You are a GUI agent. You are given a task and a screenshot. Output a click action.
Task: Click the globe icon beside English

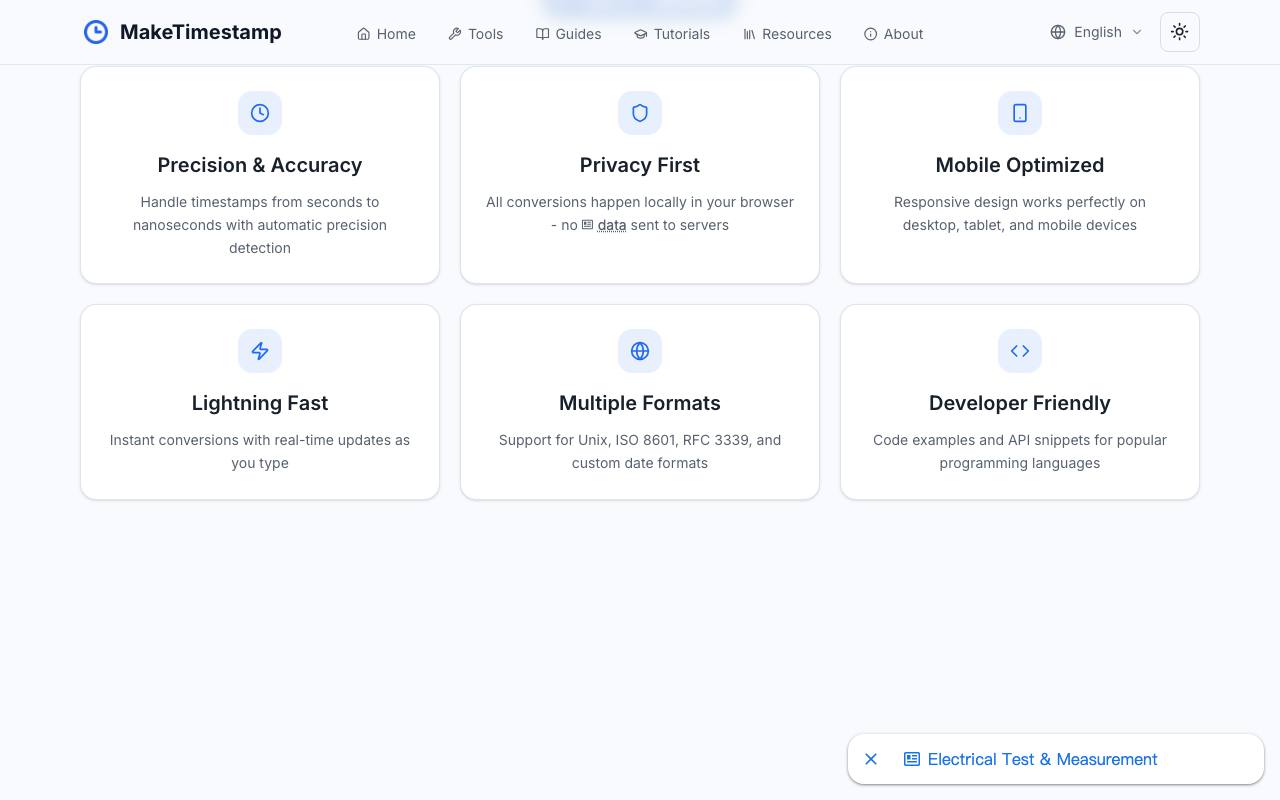(1058, 32)
